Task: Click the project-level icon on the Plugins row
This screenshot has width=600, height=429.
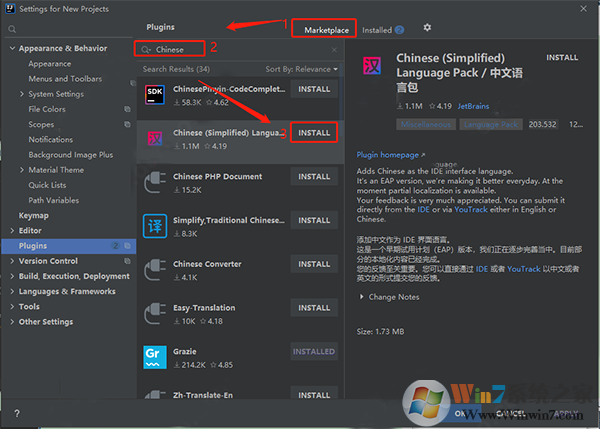Action: click(127, 246)
